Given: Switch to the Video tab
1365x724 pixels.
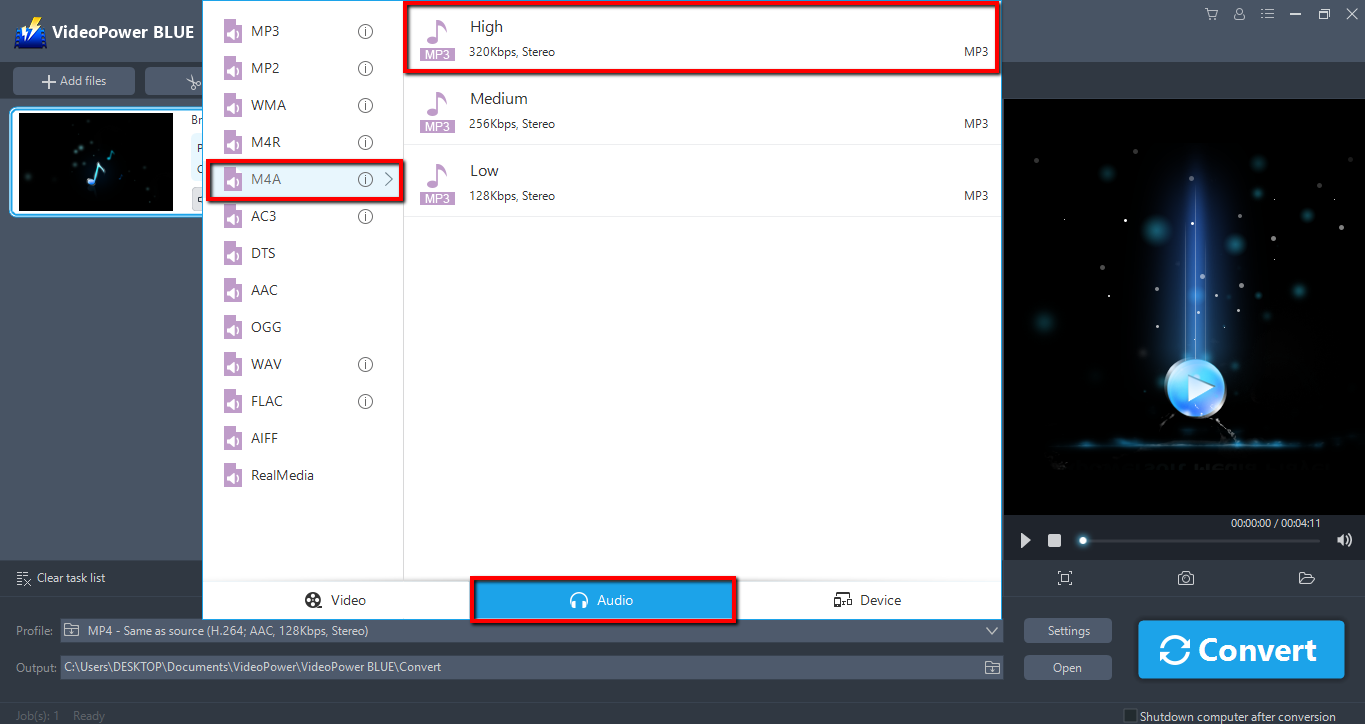Looking at the screenshot, I should (x=336, y=600).
